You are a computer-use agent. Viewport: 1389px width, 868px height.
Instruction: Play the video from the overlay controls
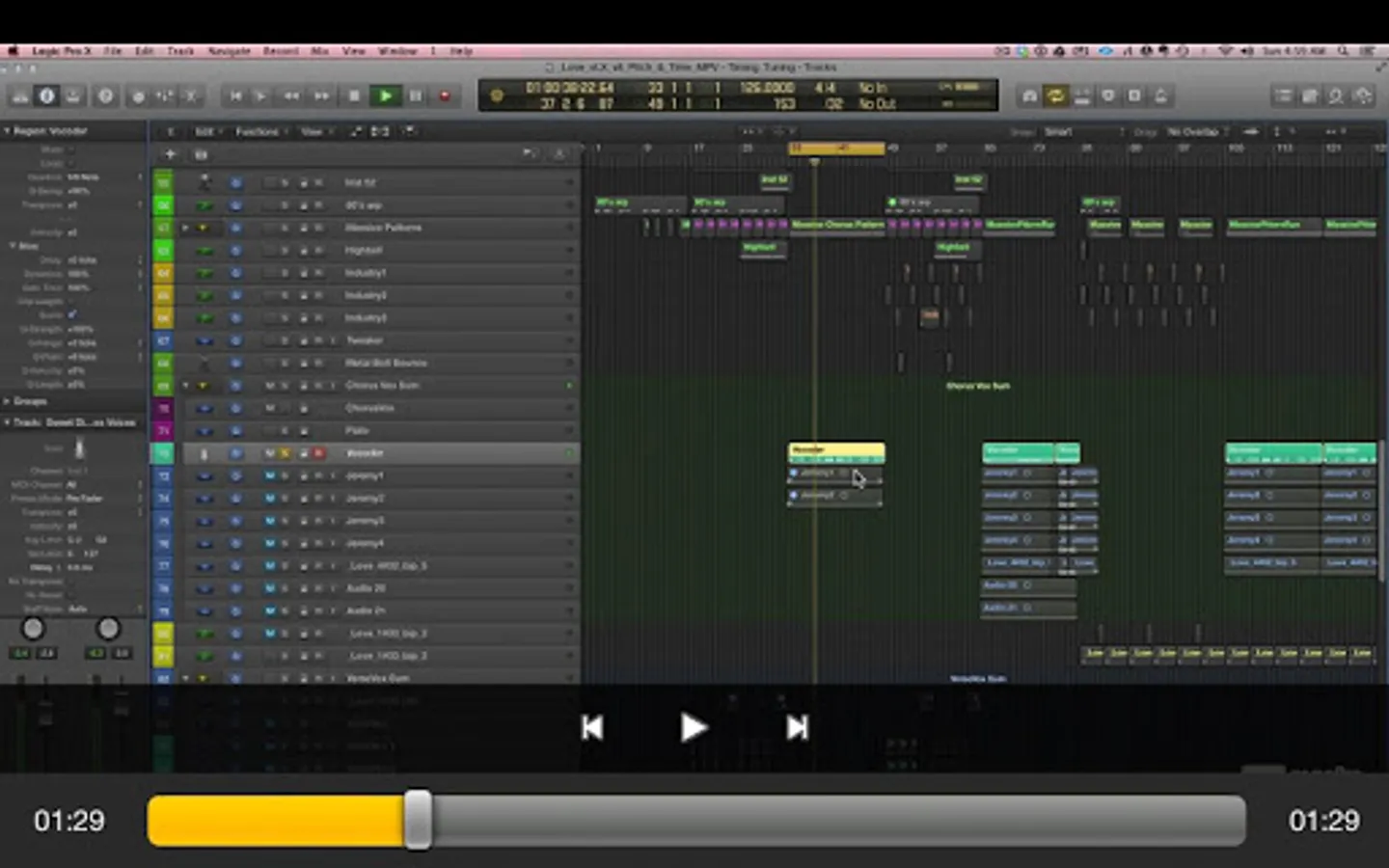click(x=694, y=727)
